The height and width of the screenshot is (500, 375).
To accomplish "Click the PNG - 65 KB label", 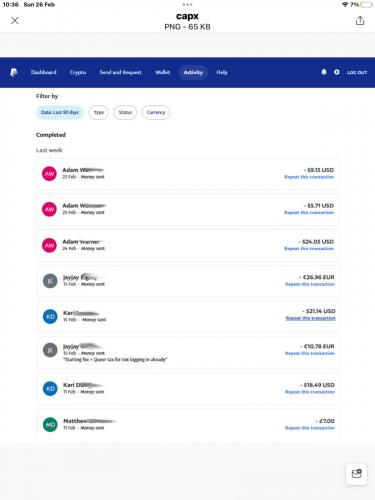I will pyautogui.click(x=187, y=27).
